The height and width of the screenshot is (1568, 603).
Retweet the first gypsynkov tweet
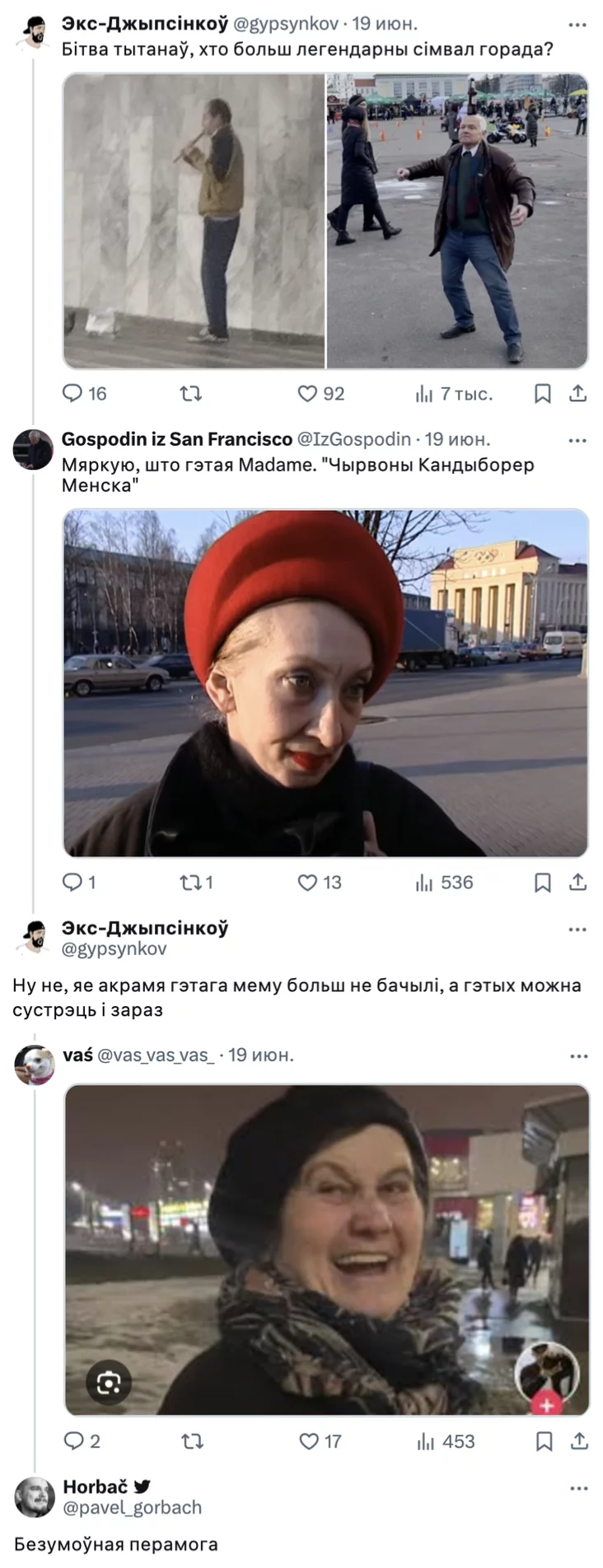click(x=191, y=394)
